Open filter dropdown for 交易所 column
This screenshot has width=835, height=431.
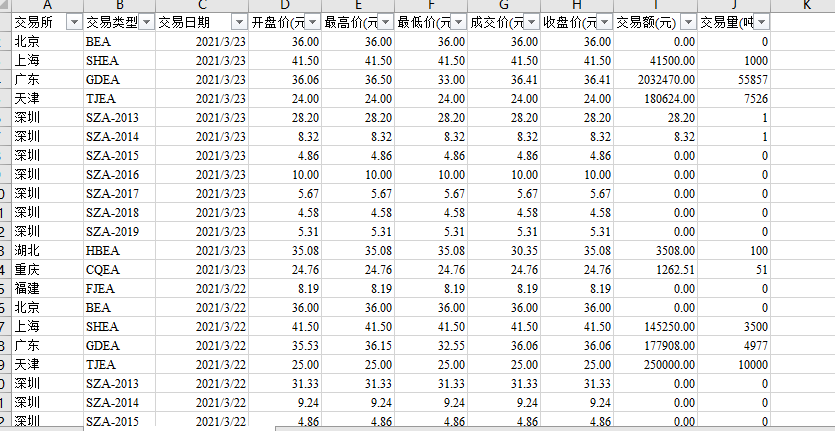74,22
